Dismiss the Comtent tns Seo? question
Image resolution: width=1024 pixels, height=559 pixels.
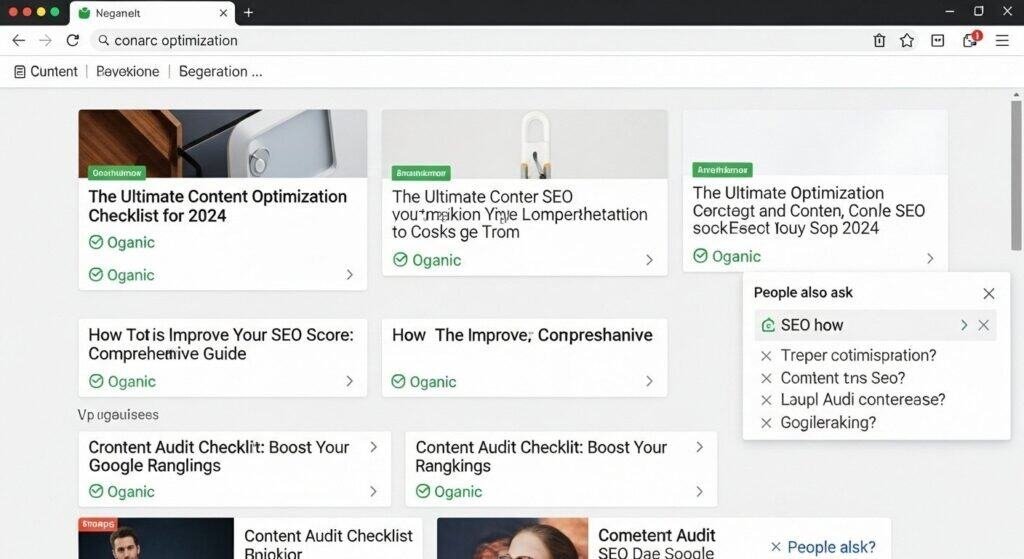point(766,378)
